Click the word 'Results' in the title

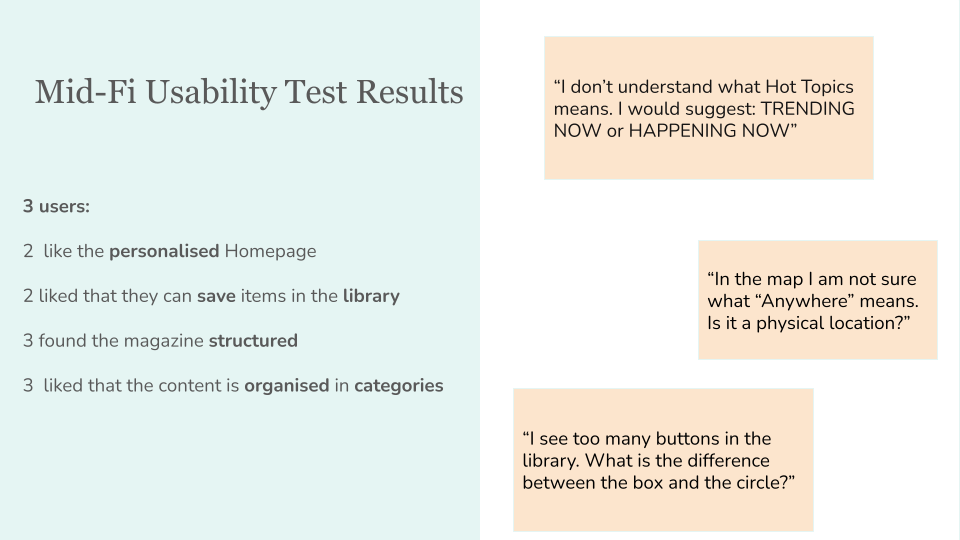click(x=410, y=92)
